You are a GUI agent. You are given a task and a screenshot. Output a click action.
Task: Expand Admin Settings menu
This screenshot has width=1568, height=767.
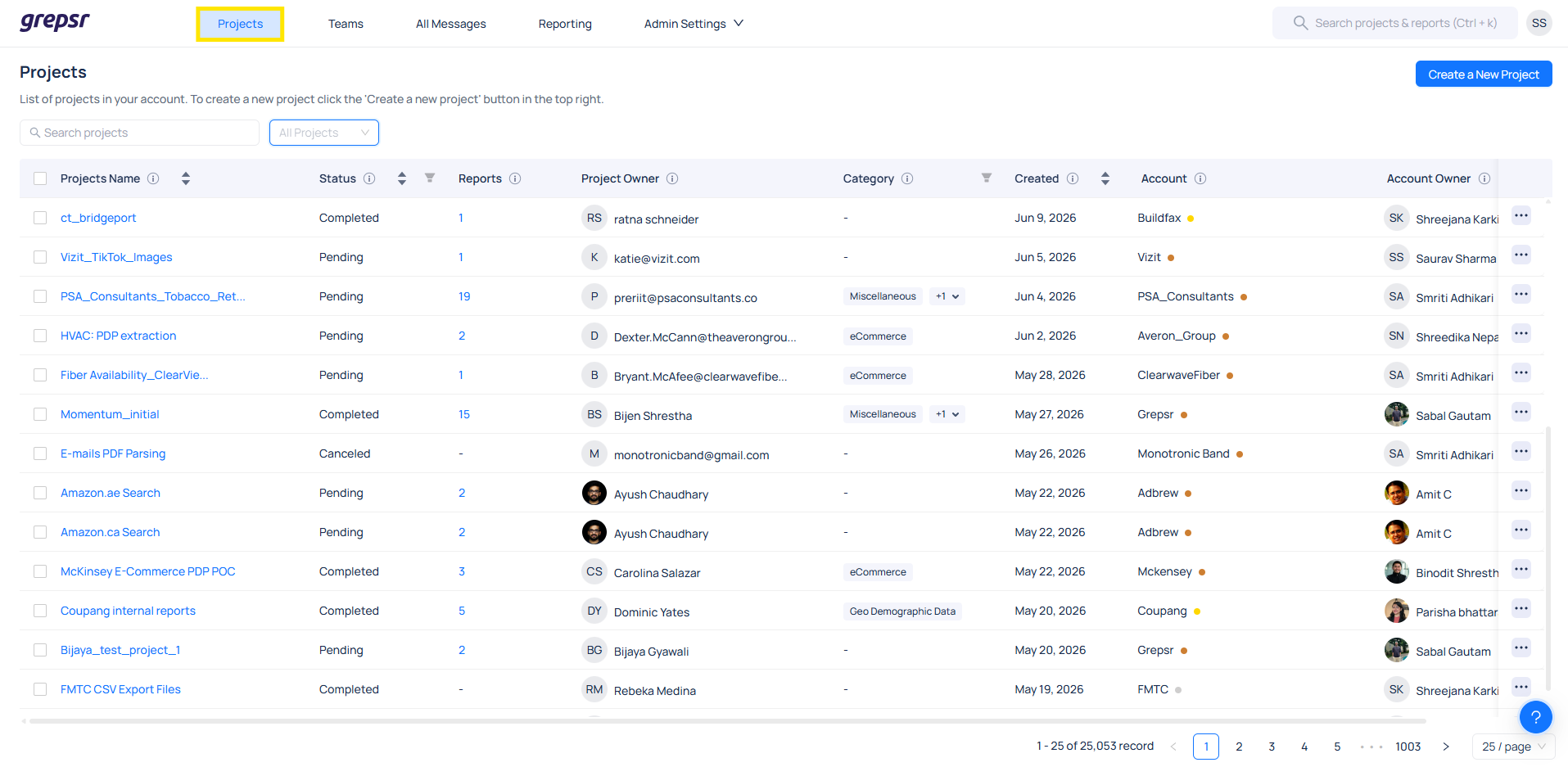[x=694, y=24]
